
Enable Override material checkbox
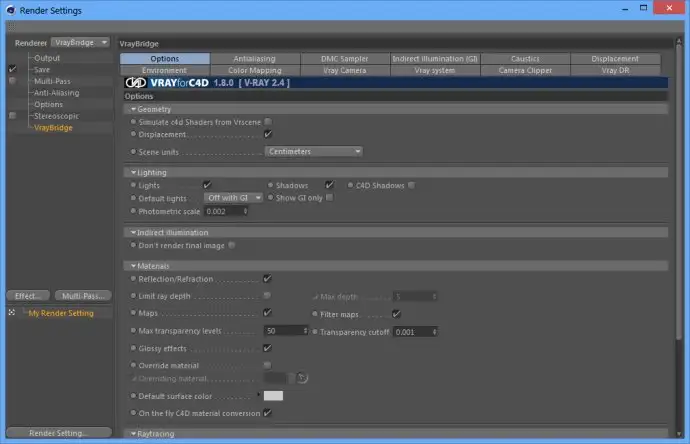[x=267, y=365]
